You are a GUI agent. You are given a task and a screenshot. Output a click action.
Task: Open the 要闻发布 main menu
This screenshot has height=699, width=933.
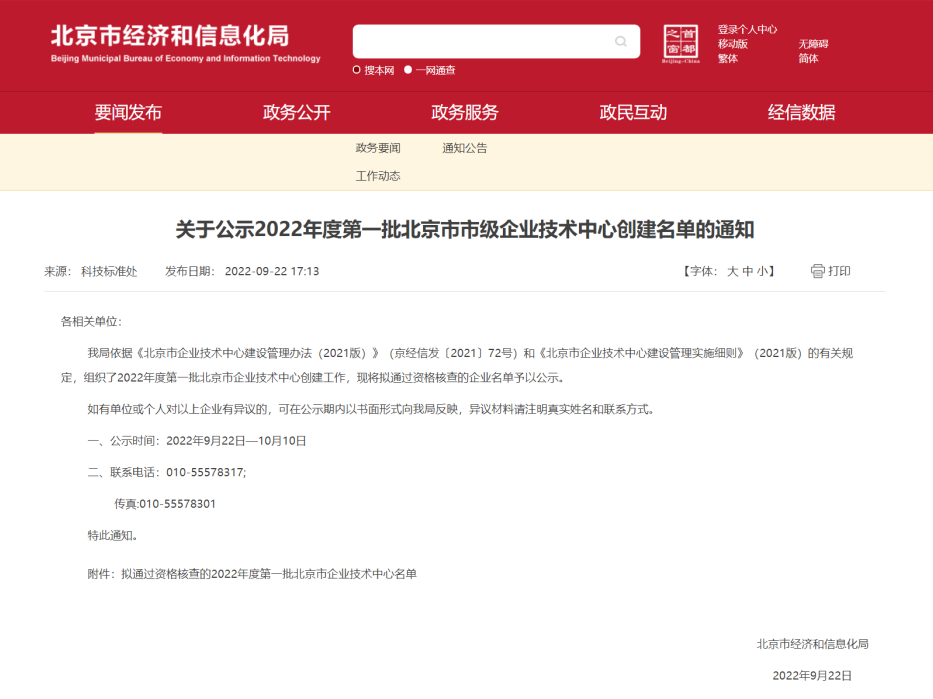tap(128, 112)
